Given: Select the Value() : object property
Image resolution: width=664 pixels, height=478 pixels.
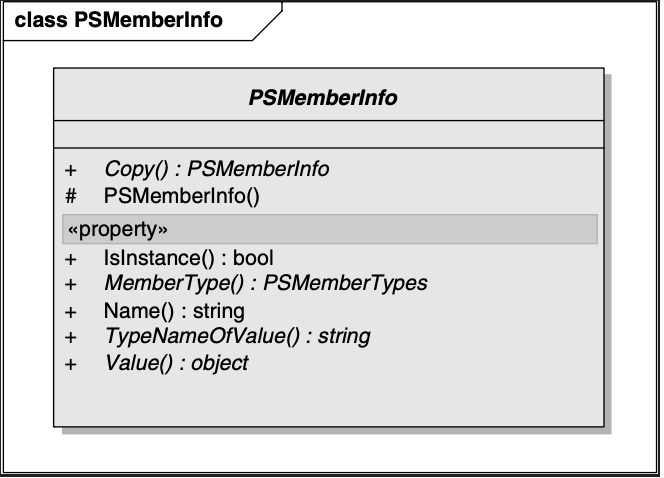Looking at the screenshot, I should click(176, 363).
